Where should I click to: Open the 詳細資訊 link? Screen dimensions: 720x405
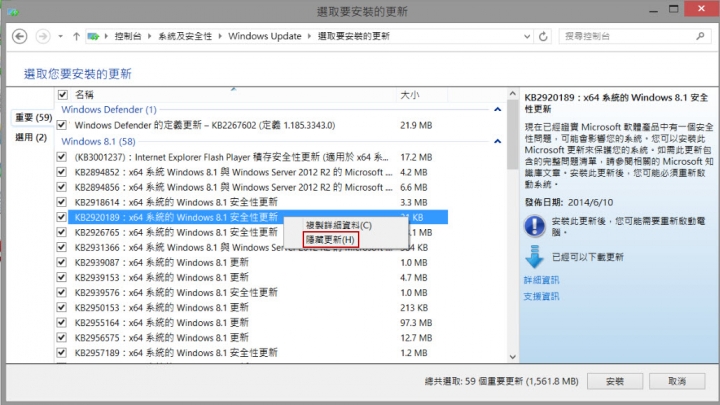tap(541, 280)
